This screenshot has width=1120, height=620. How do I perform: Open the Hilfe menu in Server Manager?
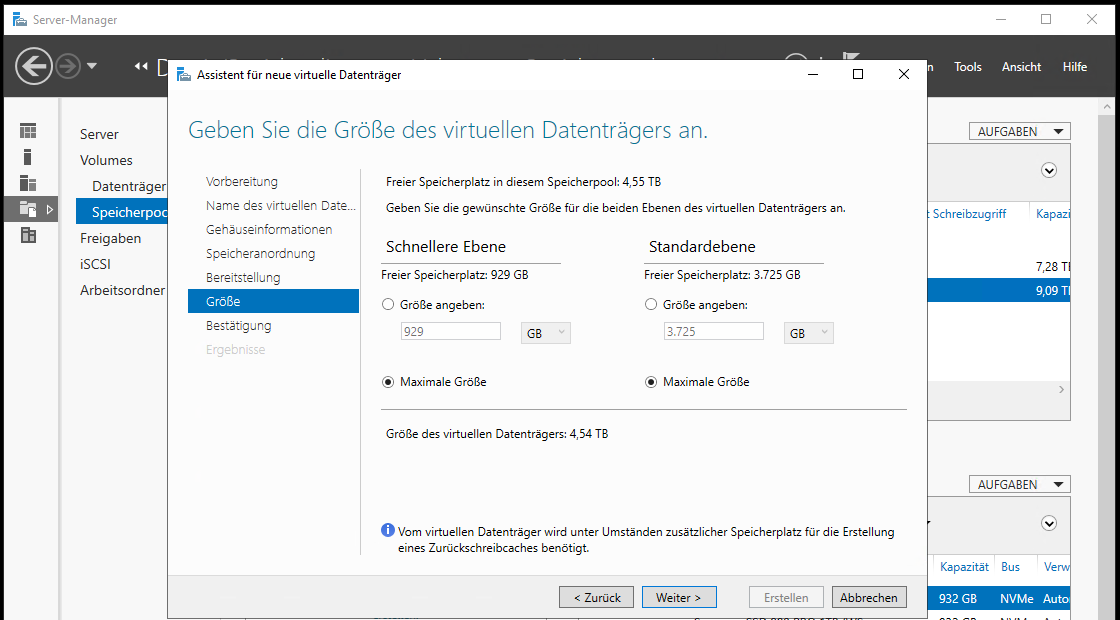pyautogui.click(x=1075, y=66)
